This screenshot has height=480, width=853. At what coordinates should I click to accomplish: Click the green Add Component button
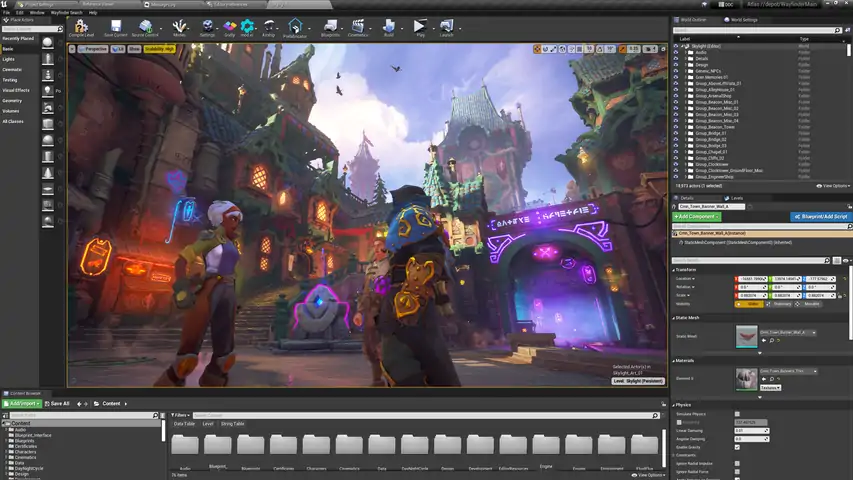tap(696, 216)
